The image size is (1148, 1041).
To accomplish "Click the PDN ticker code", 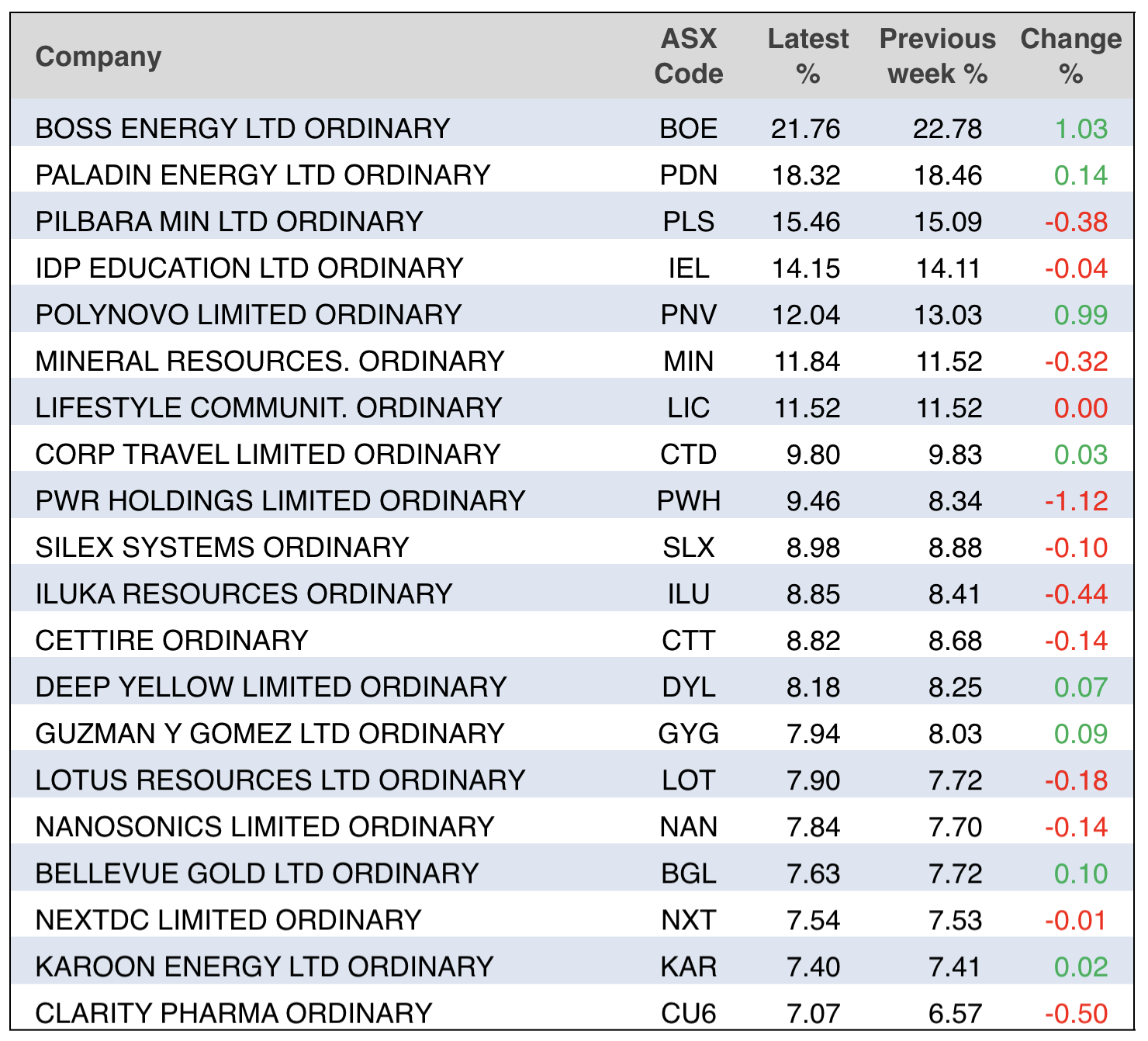I will 688,175.
